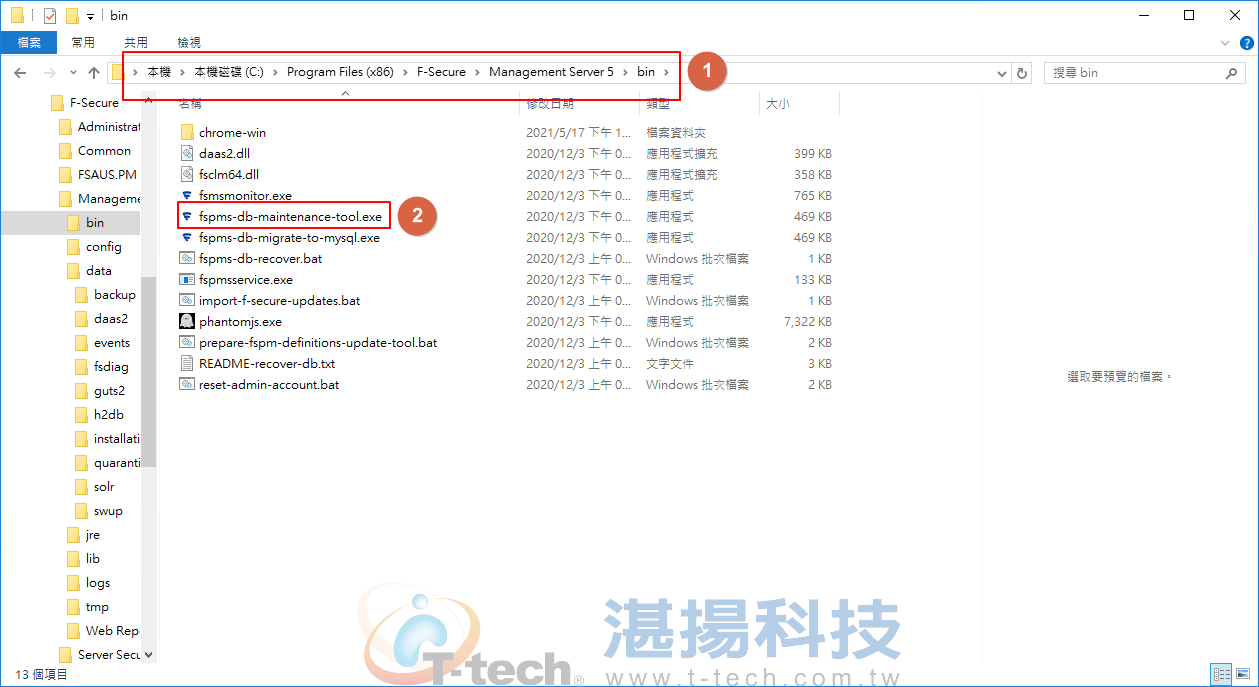The width and height of the screenshot is (1259, 687).
Task: Select the data folder in tree
Action: [x=90, y=270]
